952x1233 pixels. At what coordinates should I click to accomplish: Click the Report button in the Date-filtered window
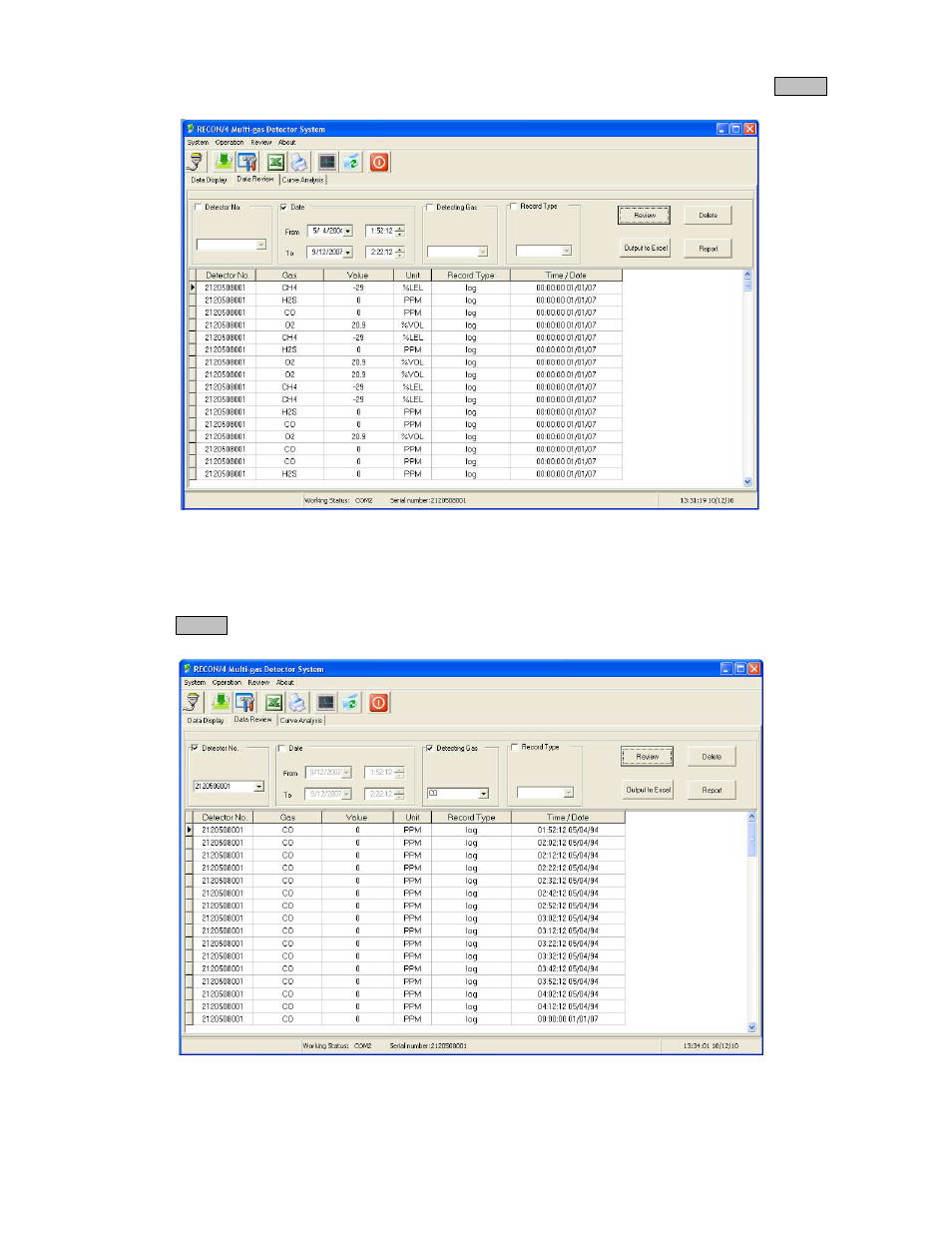click(709, 249)
